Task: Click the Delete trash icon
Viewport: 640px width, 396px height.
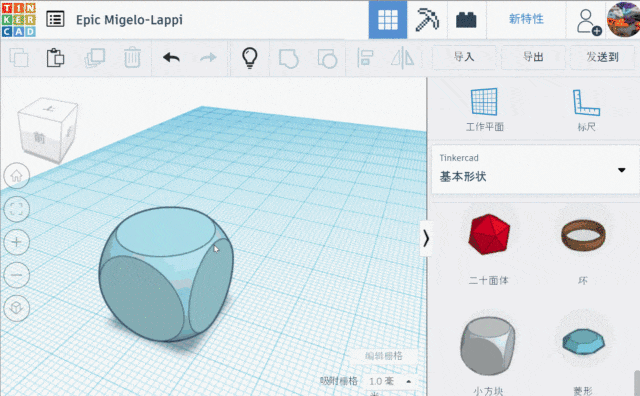Action: (x=132, y=58)
